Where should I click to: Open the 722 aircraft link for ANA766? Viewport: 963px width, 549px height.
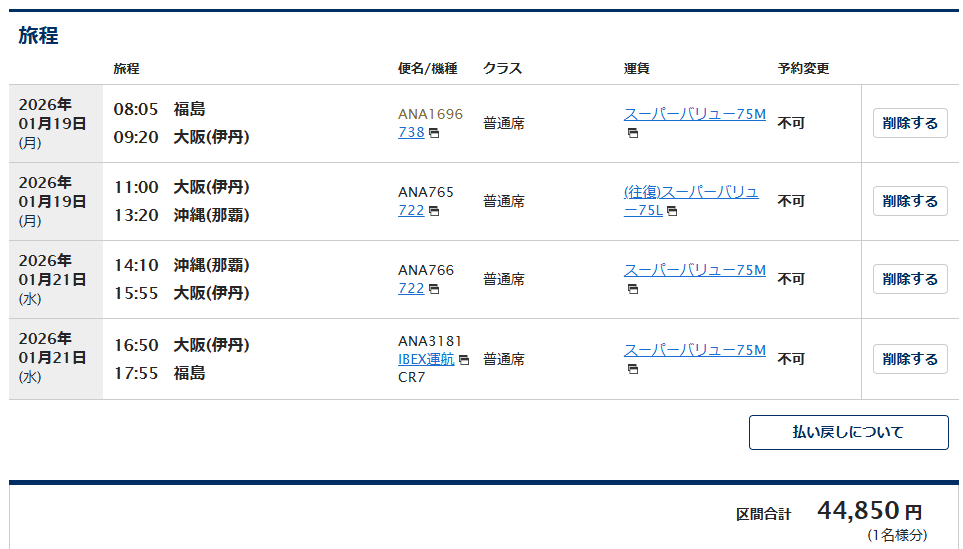(x=411, y=288)
